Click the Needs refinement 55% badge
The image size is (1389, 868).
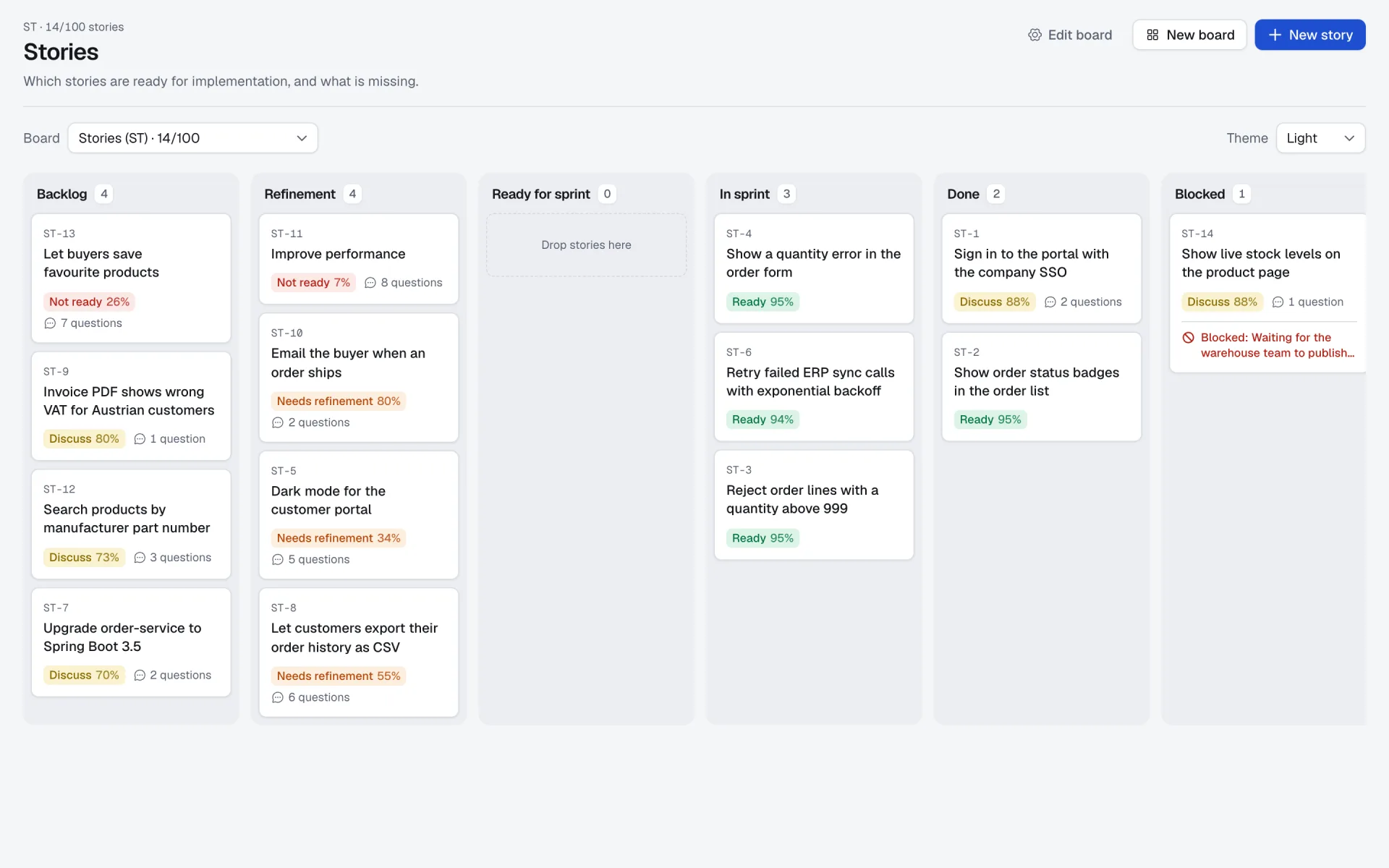coord(339,676)
